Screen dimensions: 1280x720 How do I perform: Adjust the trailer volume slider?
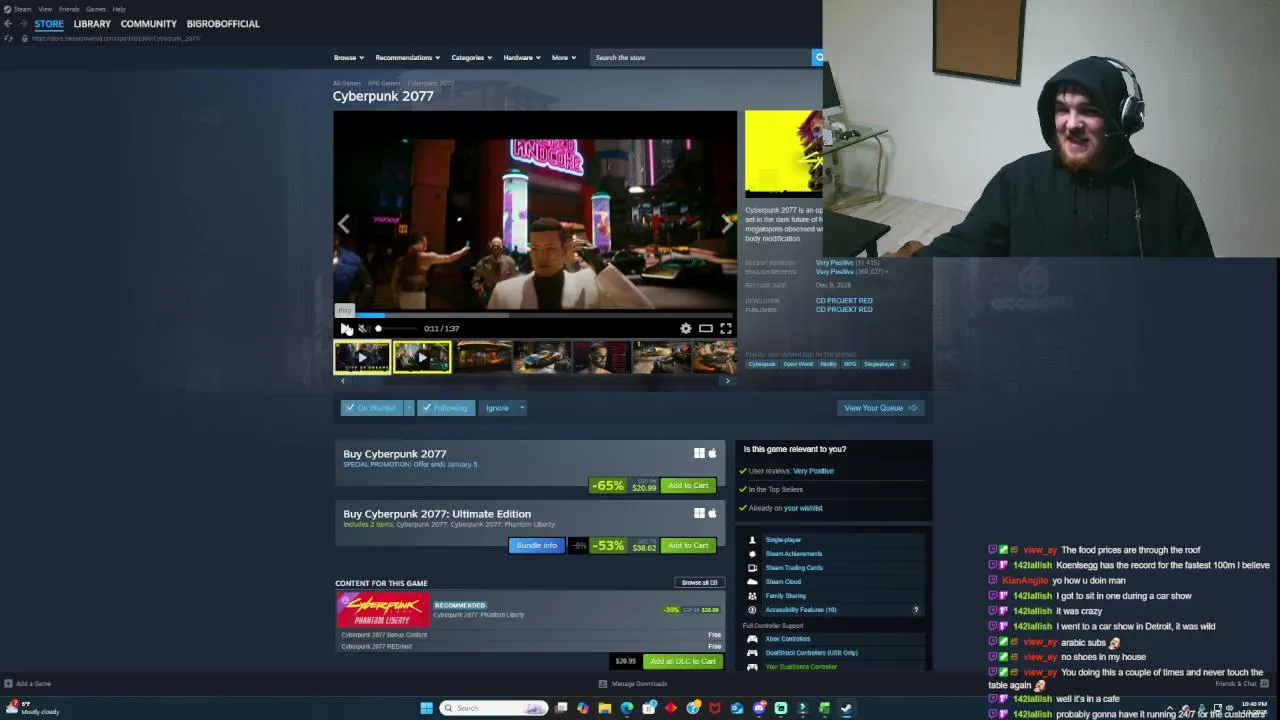pos(395,328)
